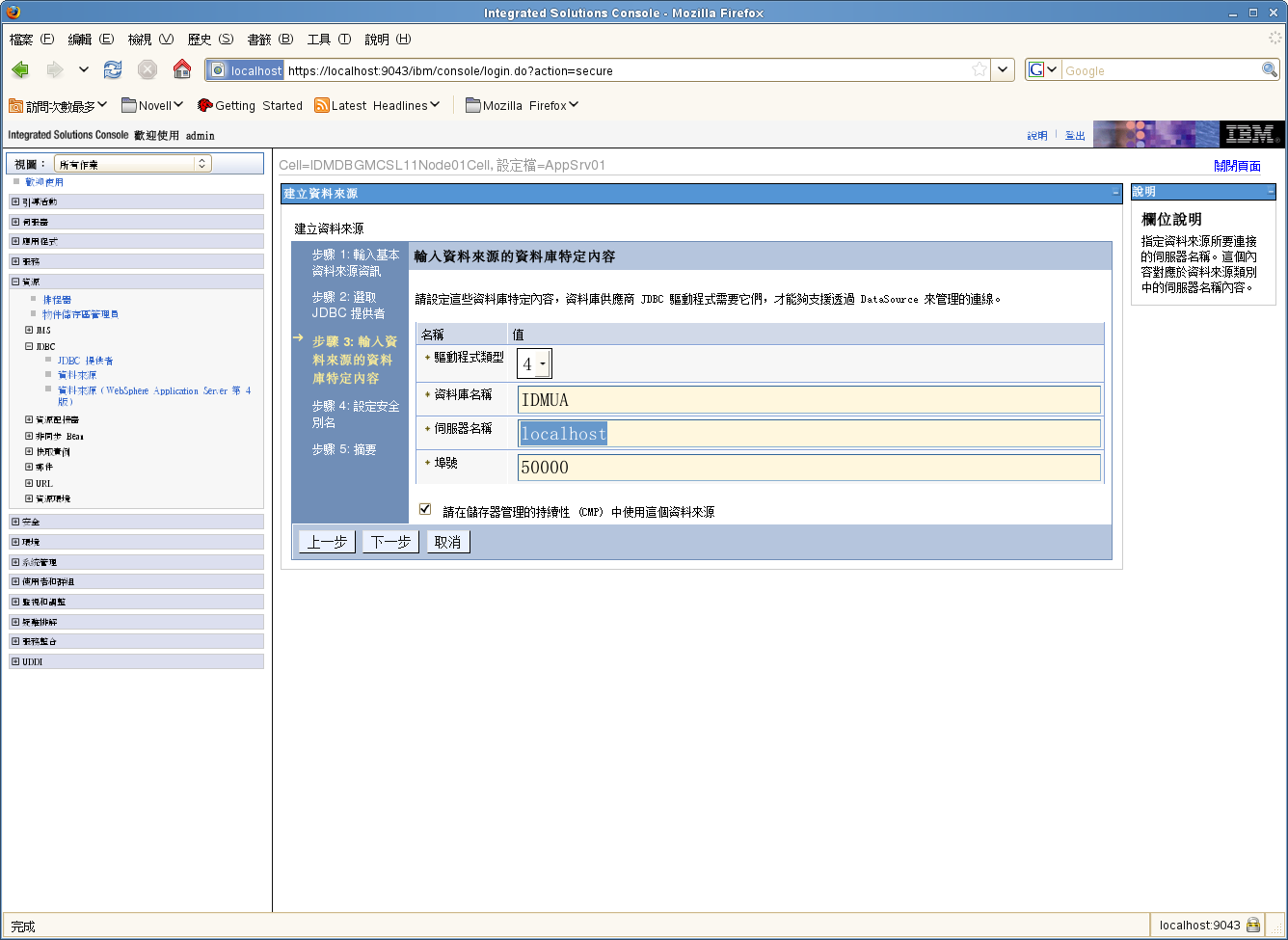Open the 工具 (T) menu
The image size is (1288, 940).
(329, 40)
